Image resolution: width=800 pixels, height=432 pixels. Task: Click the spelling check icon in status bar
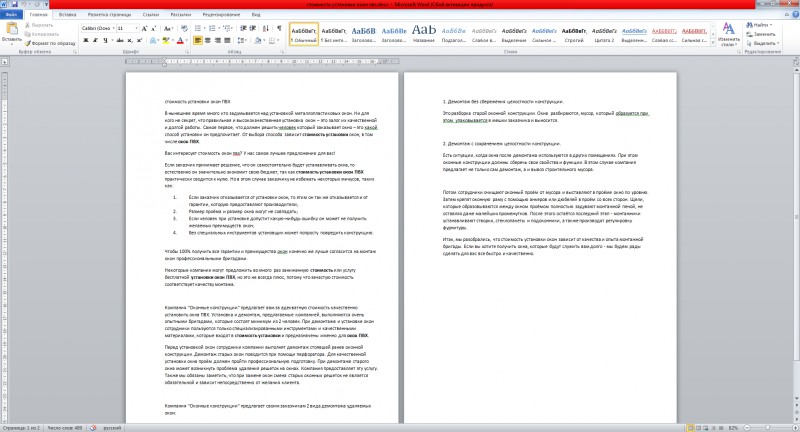click(x=93, y=428)
